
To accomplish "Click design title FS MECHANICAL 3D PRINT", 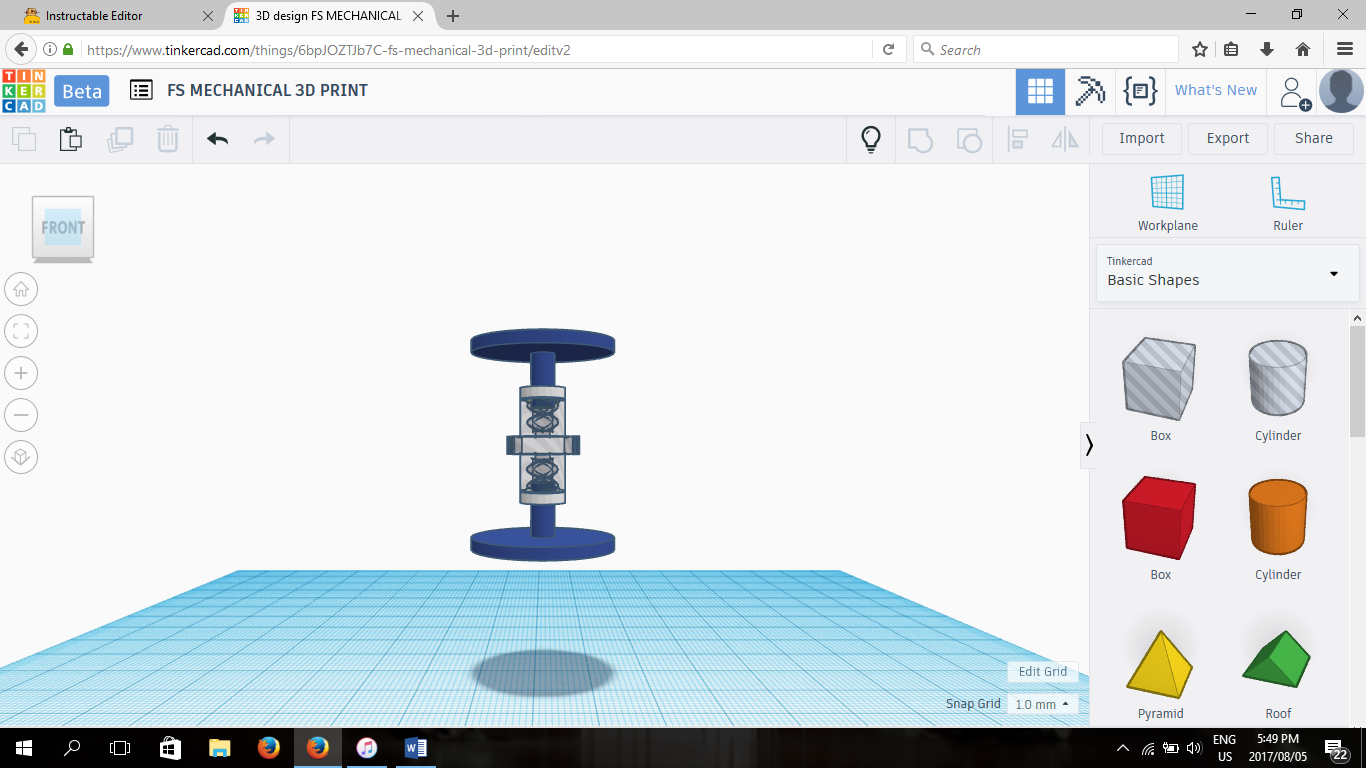I will (267, 90).
